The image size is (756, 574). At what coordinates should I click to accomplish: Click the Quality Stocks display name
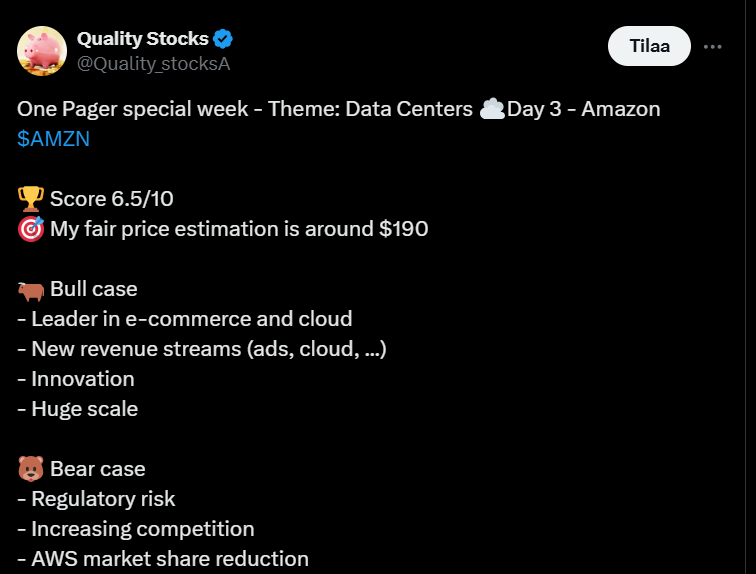tap(143, 39)
